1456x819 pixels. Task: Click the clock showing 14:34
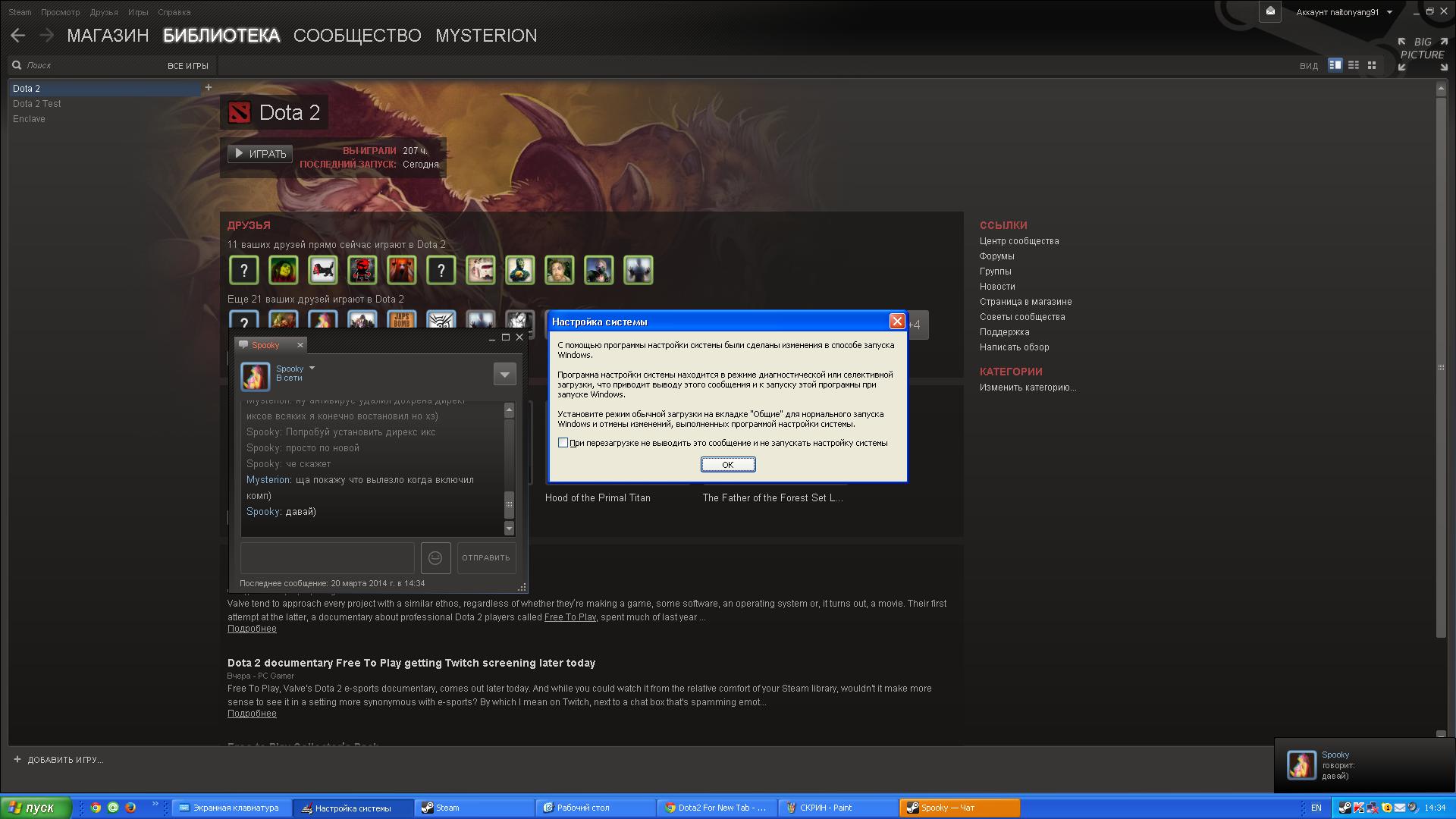tap(1435, 808)
